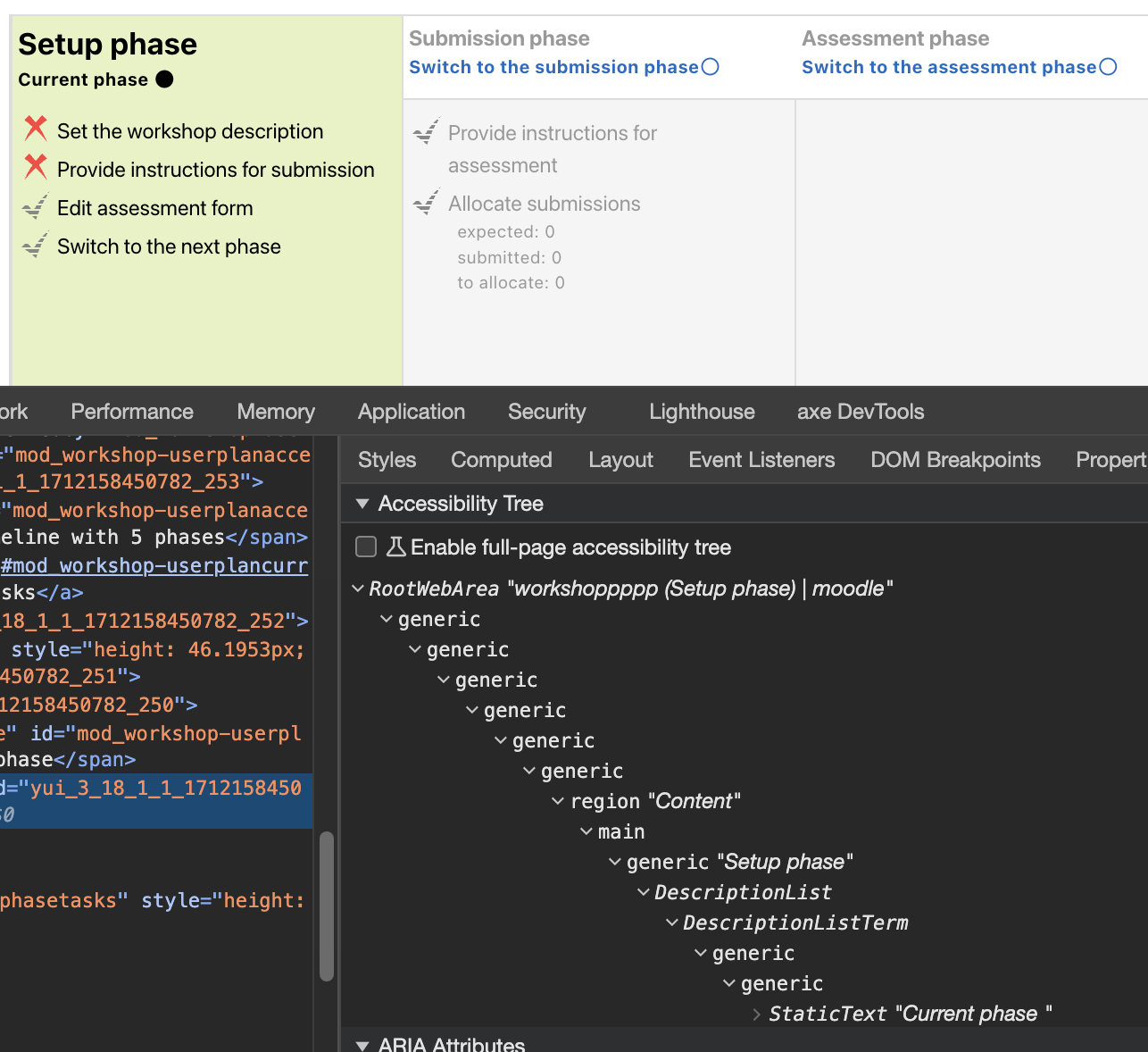Open the Memory DevTools tab
This screenshot has width=1148, height=1052.
coord(276,412)
